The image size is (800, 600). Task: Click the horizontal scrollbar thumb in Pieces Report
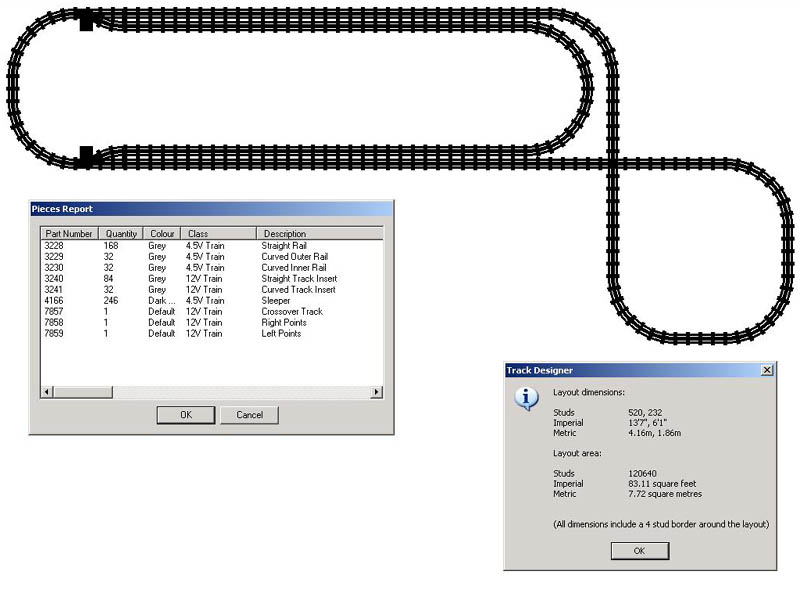(82, 392)
